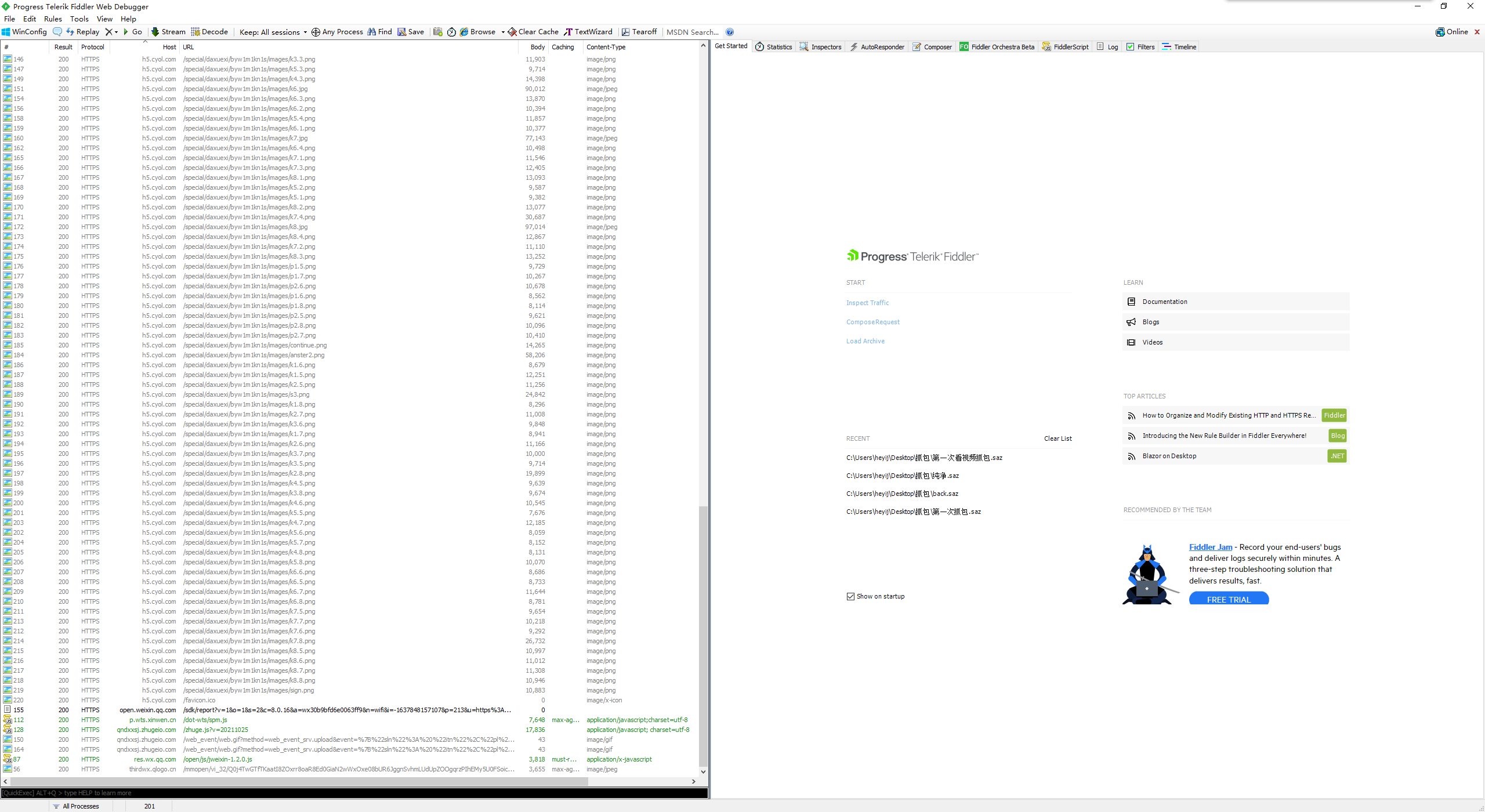Open the Help menu
Image resolution: width=1485 pixels, height=812 pixels.
point(128,19)
